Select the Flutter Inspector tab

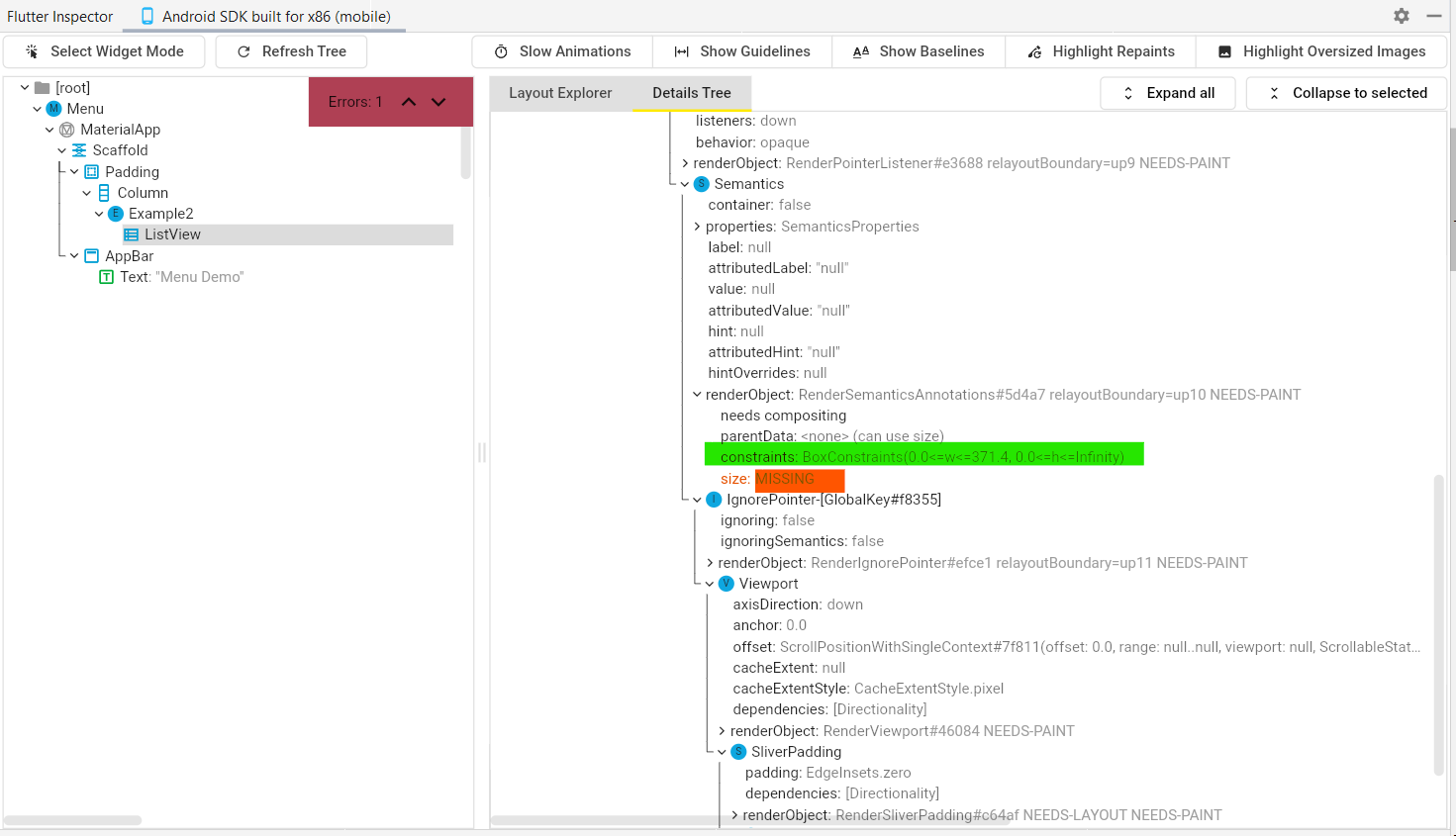pyautogui.click(x=59, y=16)
